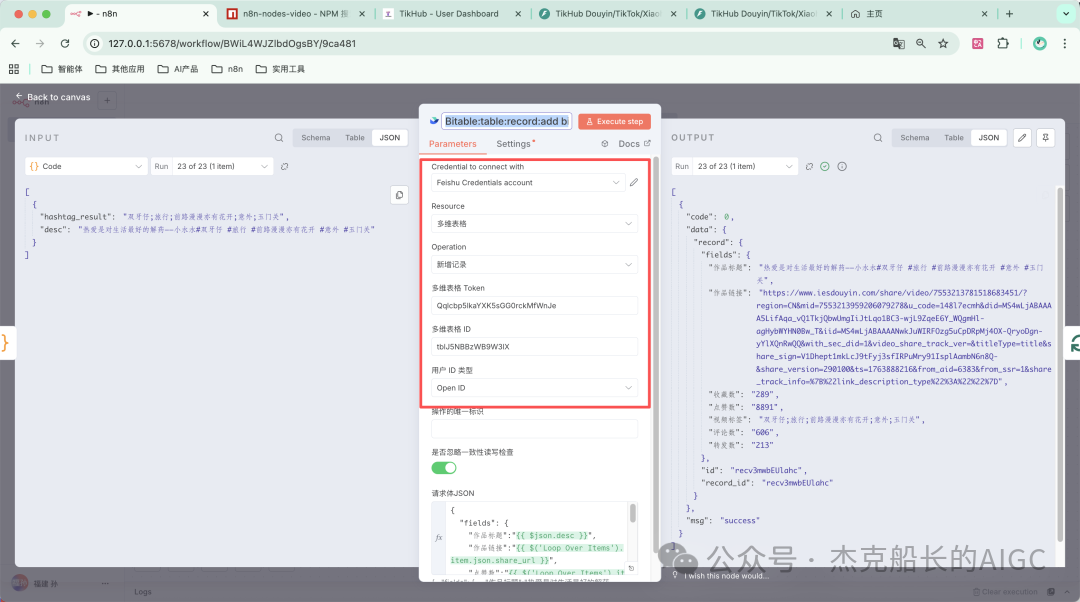Viewport: 1080px width, 602px height.
Task: Click Execute step button
Action: coord(614,121)
